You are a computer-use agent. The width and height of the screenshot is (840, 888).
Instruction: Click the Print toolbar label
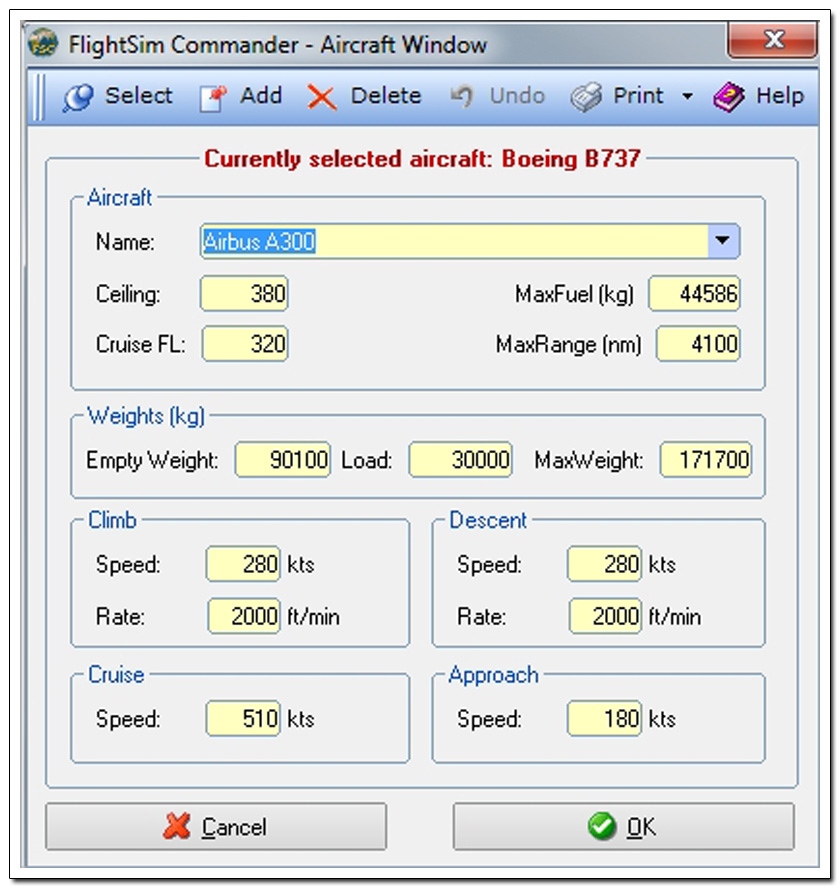[x=638, y=96]
